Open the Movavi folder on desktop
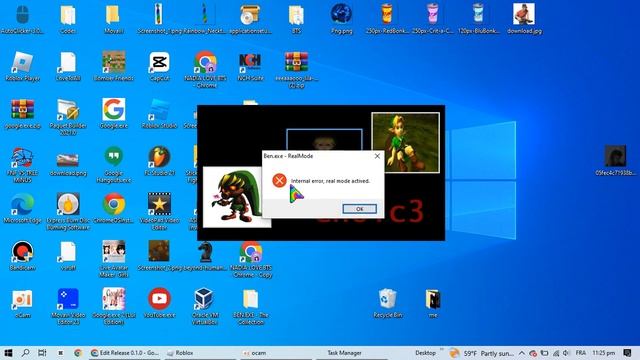The image size is (640, 360). (113, 19)
